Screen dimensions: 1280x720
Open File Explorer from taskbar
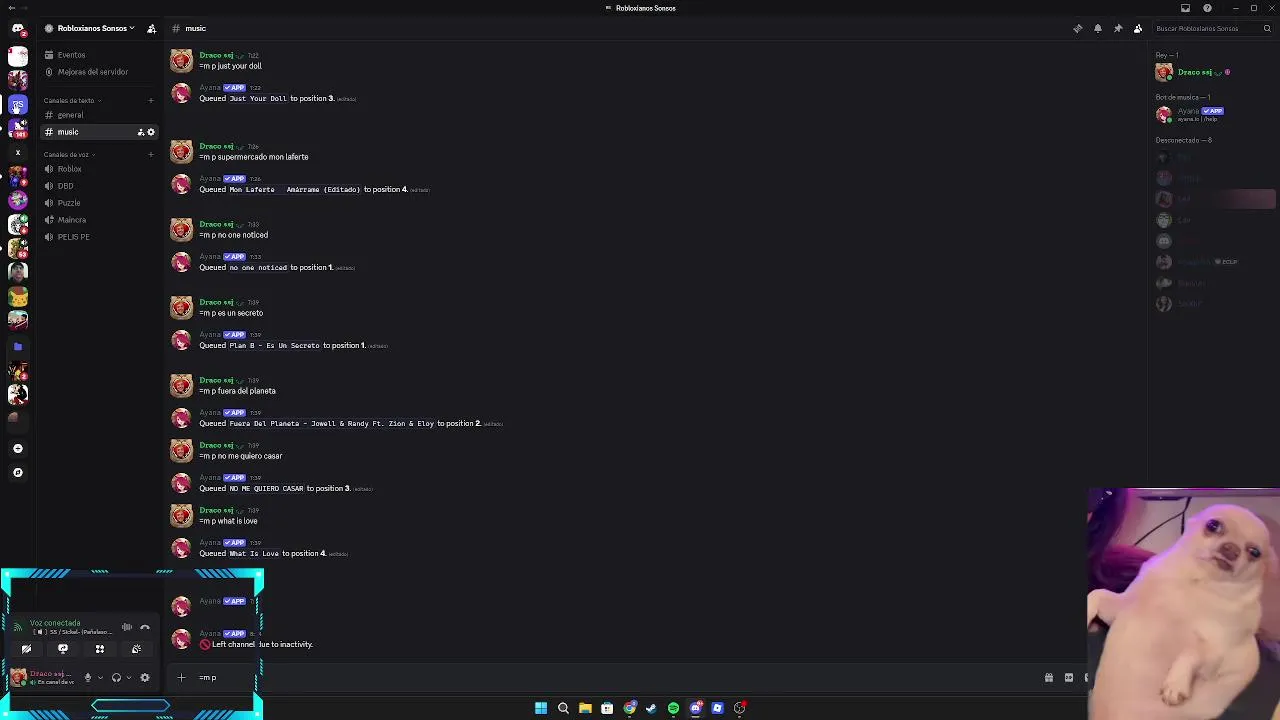[585, 708]
